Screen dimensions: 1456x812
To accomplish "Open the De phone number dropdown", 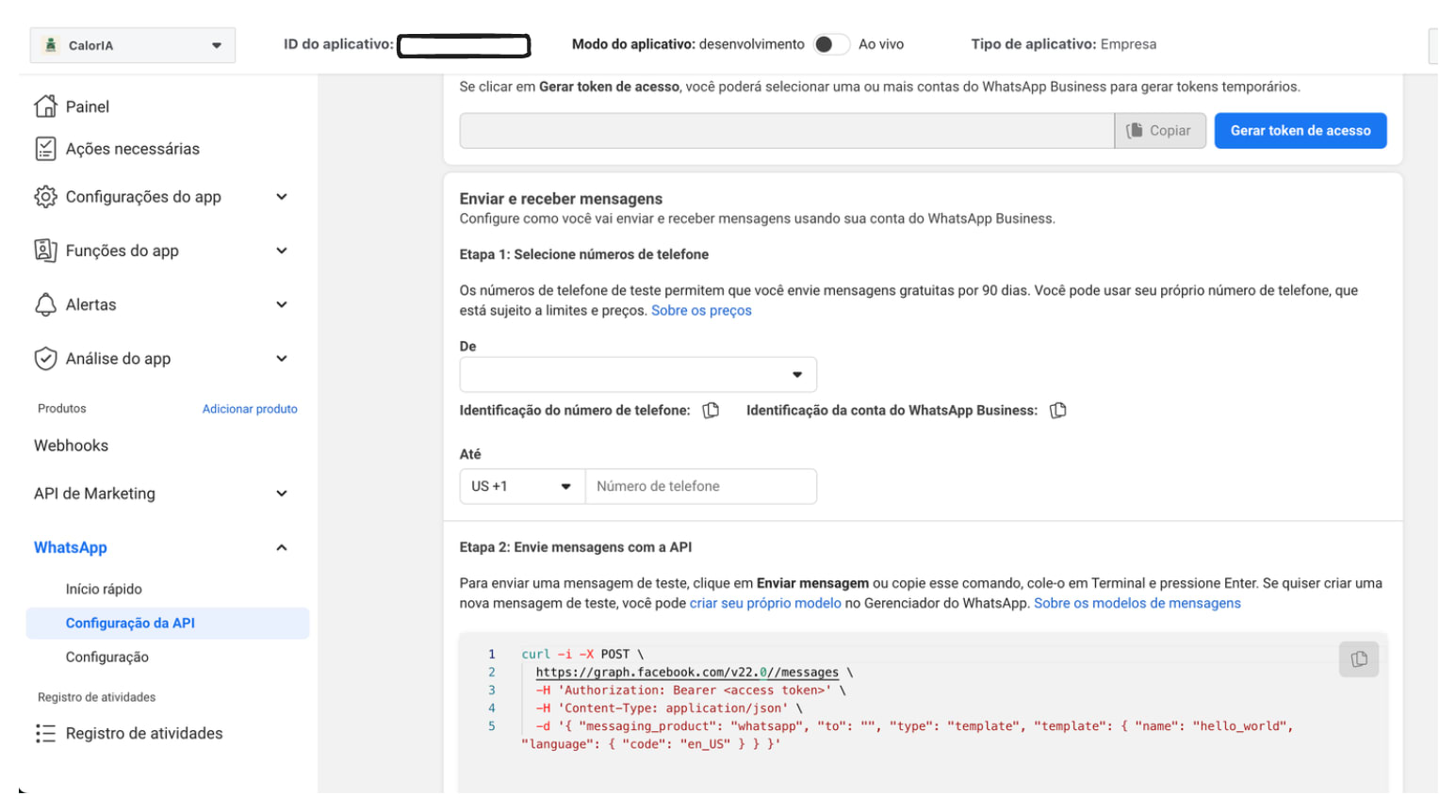I will [x=638, y=375].
